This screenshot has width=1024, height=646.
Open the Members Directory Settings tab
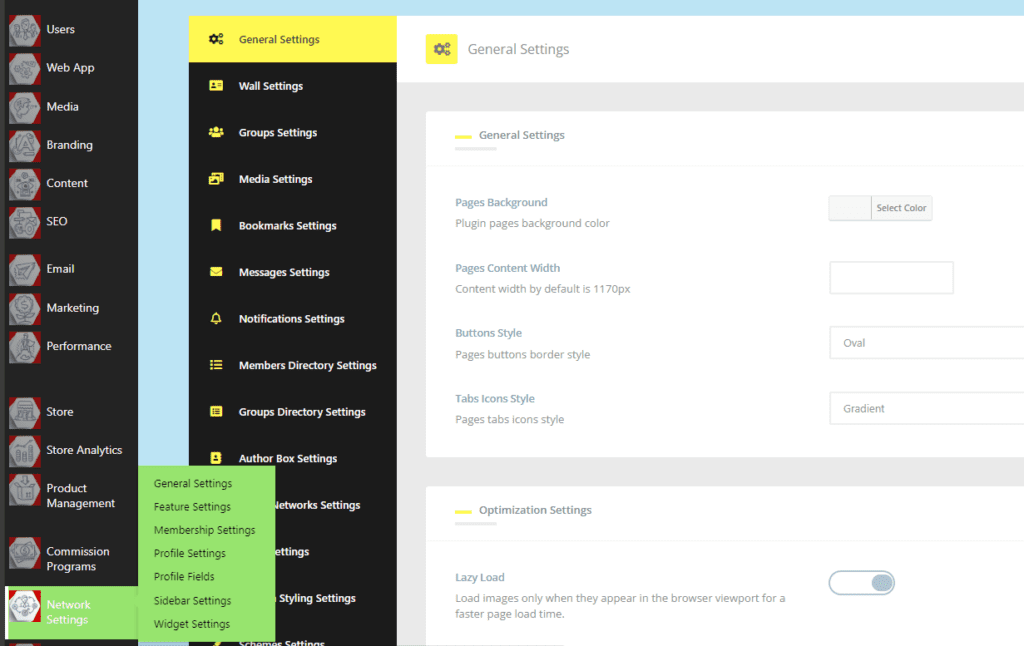click(x=307, y=366)
